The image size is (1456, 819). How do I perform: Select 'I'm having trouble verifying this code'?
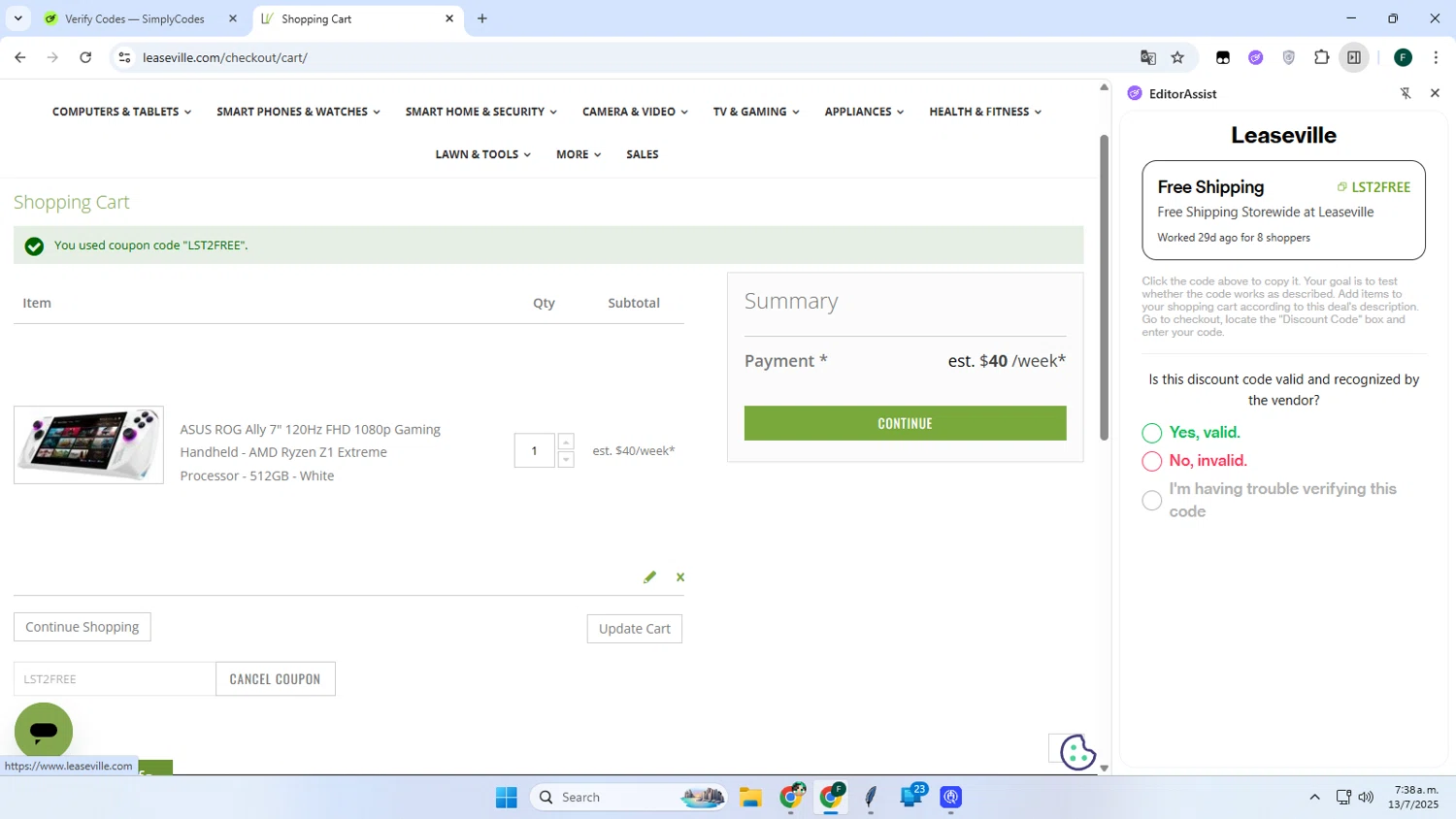pos(1152,501)
